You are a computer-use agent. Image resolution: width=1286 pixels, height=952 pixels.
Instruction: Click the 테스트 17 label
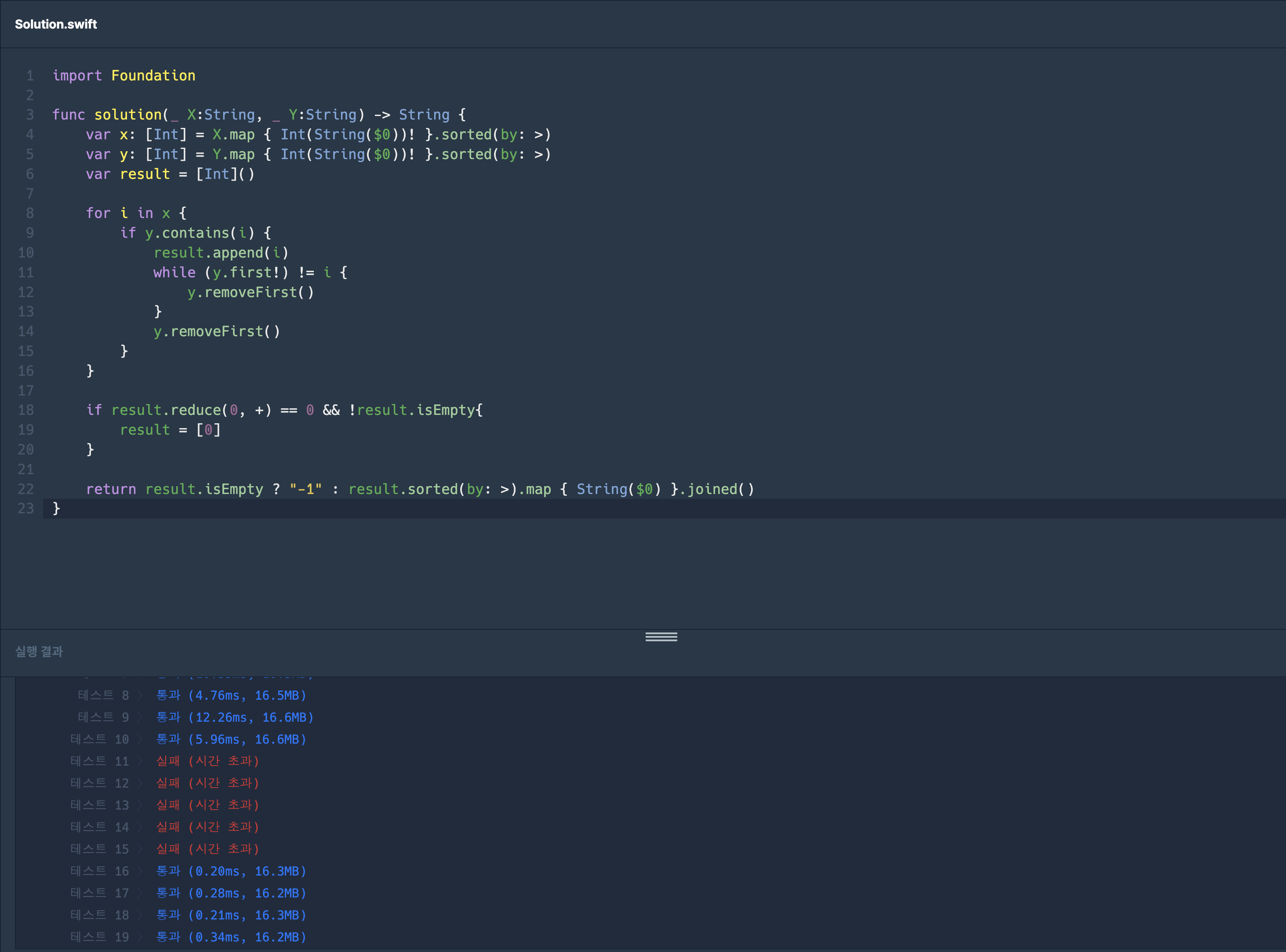click(x=99, y=893)
